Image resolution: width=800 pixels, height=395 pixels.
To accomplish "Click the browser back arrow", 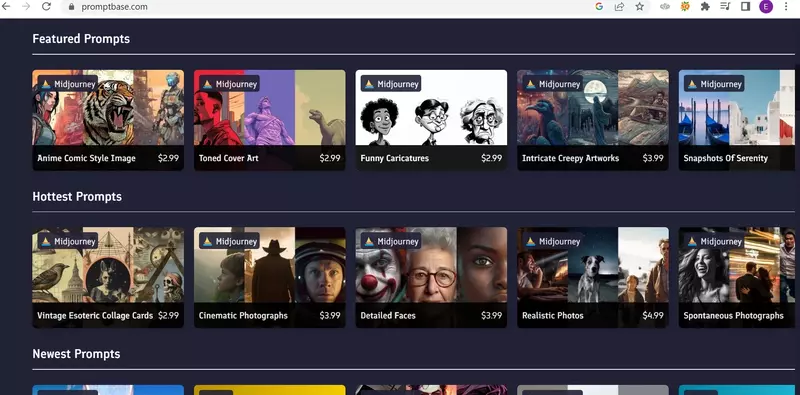I will click(x=5, y=7).
